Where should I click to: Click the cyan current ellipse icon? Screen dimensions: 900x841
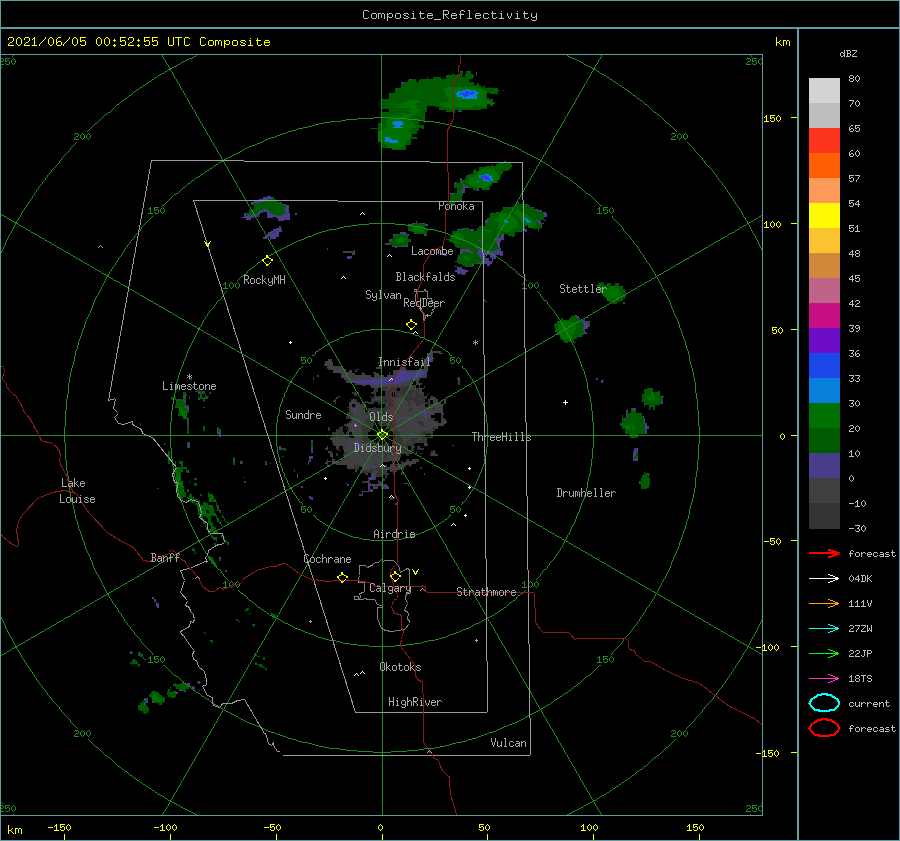824,703
